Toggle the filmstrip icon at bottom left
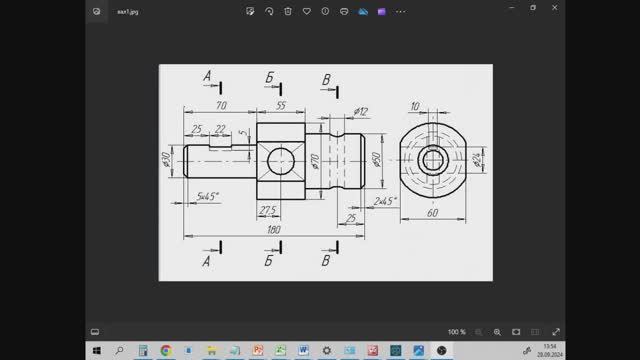Screen dimensions: 640x360 coord(95,332)
